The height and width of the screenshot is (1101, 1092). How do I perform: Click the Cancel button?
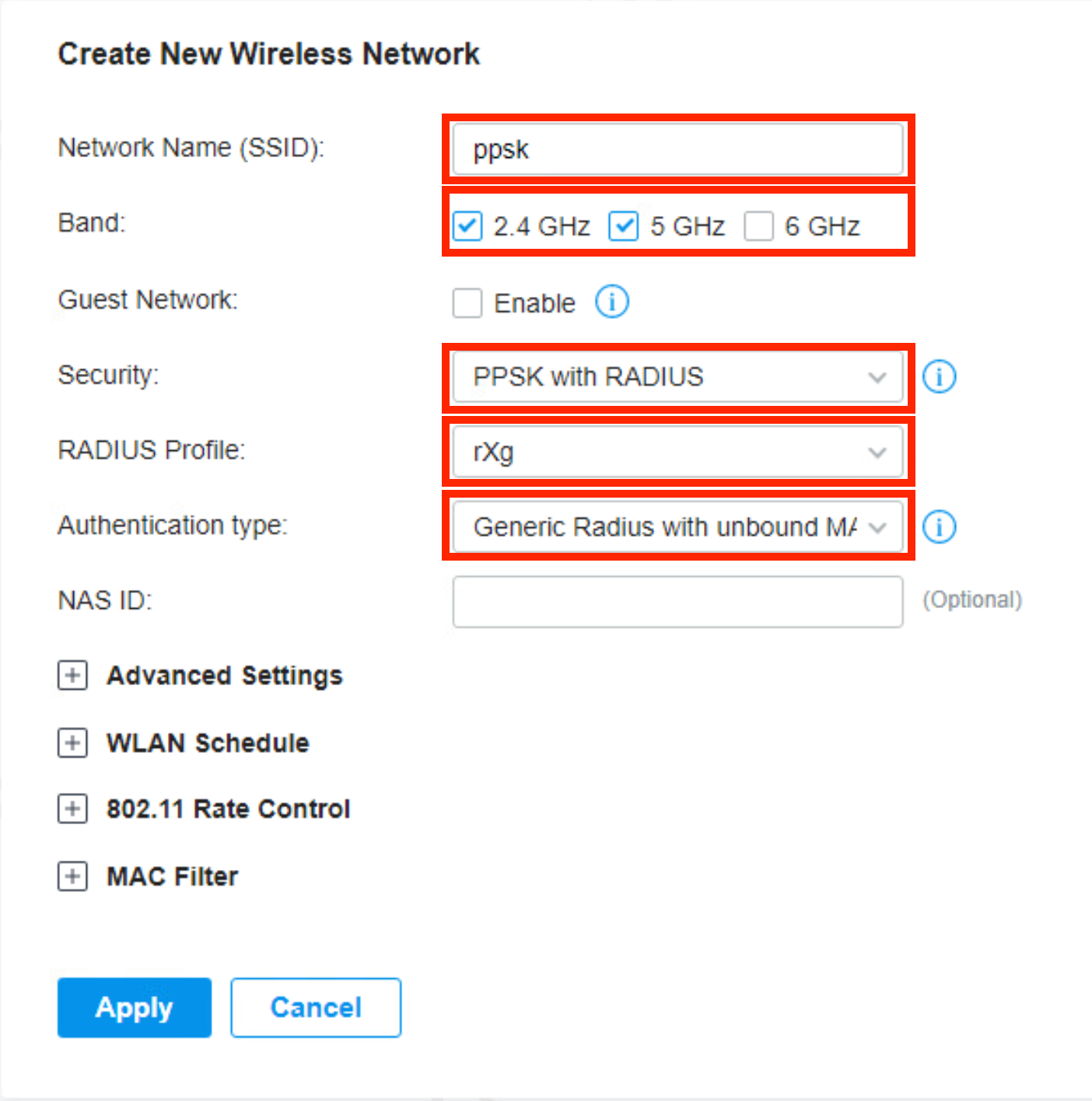(x=316, y=1008)
